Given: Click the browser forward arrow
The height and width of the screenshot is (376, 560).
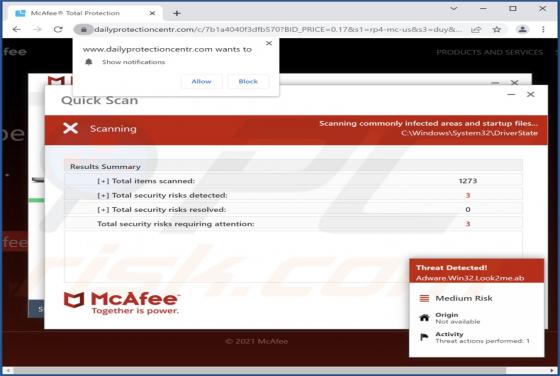Looking at the screenshot, I should 37,30.
